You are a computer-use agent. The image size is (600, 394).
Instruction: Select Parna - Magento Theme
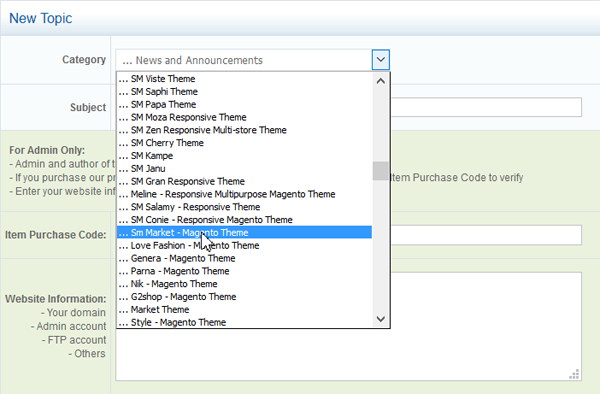[244, 271]
